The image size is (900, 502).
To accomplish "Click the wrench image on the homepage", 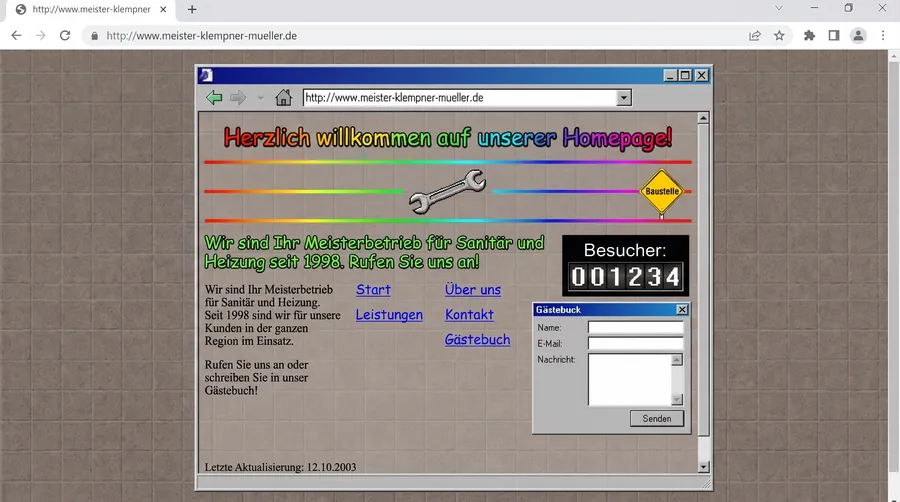I will [x=448, y=192].
